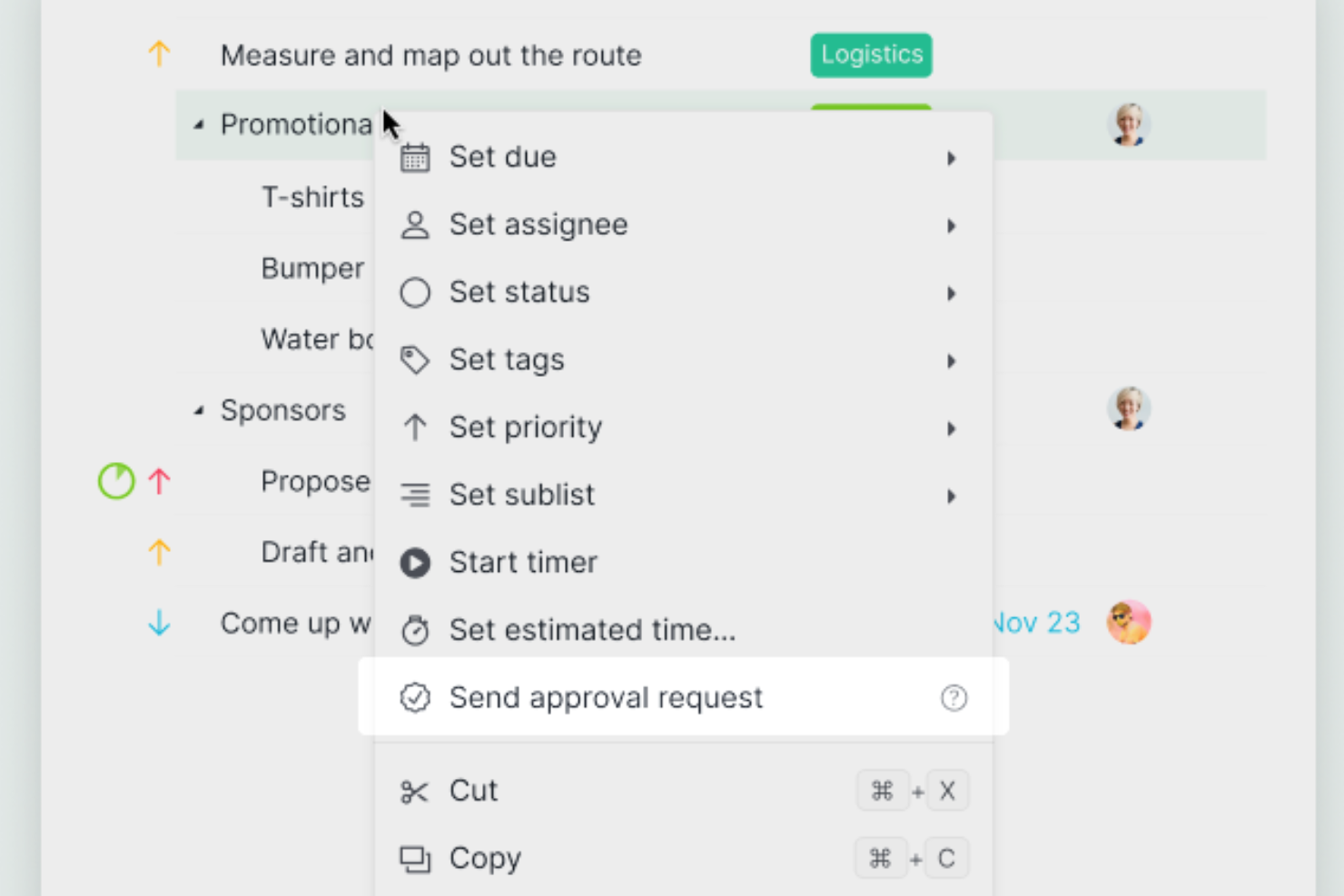Click the person icon beside Set assignee
1344x896 pixels.
coord(415,225)
